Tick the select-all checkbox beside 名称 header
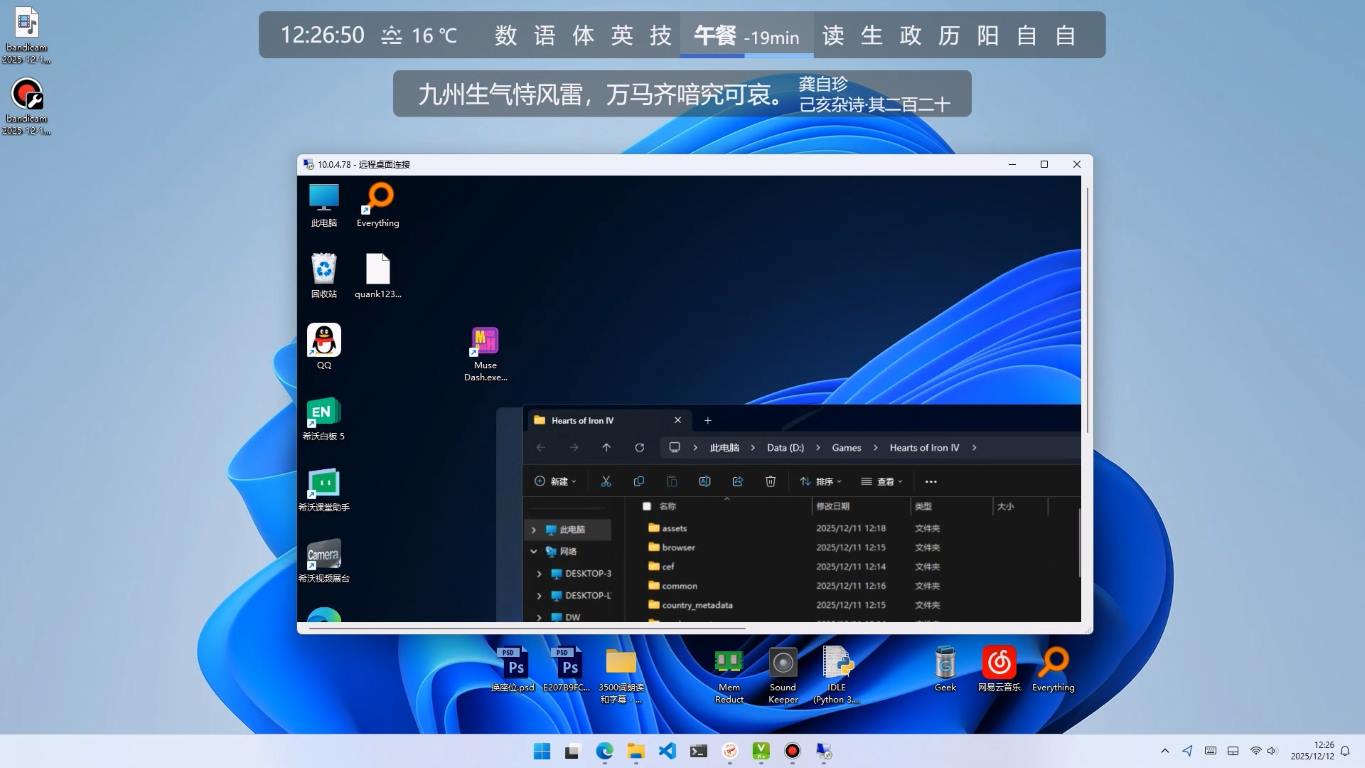This screenshot has width=1365, height=768. (x=646, y=507)
